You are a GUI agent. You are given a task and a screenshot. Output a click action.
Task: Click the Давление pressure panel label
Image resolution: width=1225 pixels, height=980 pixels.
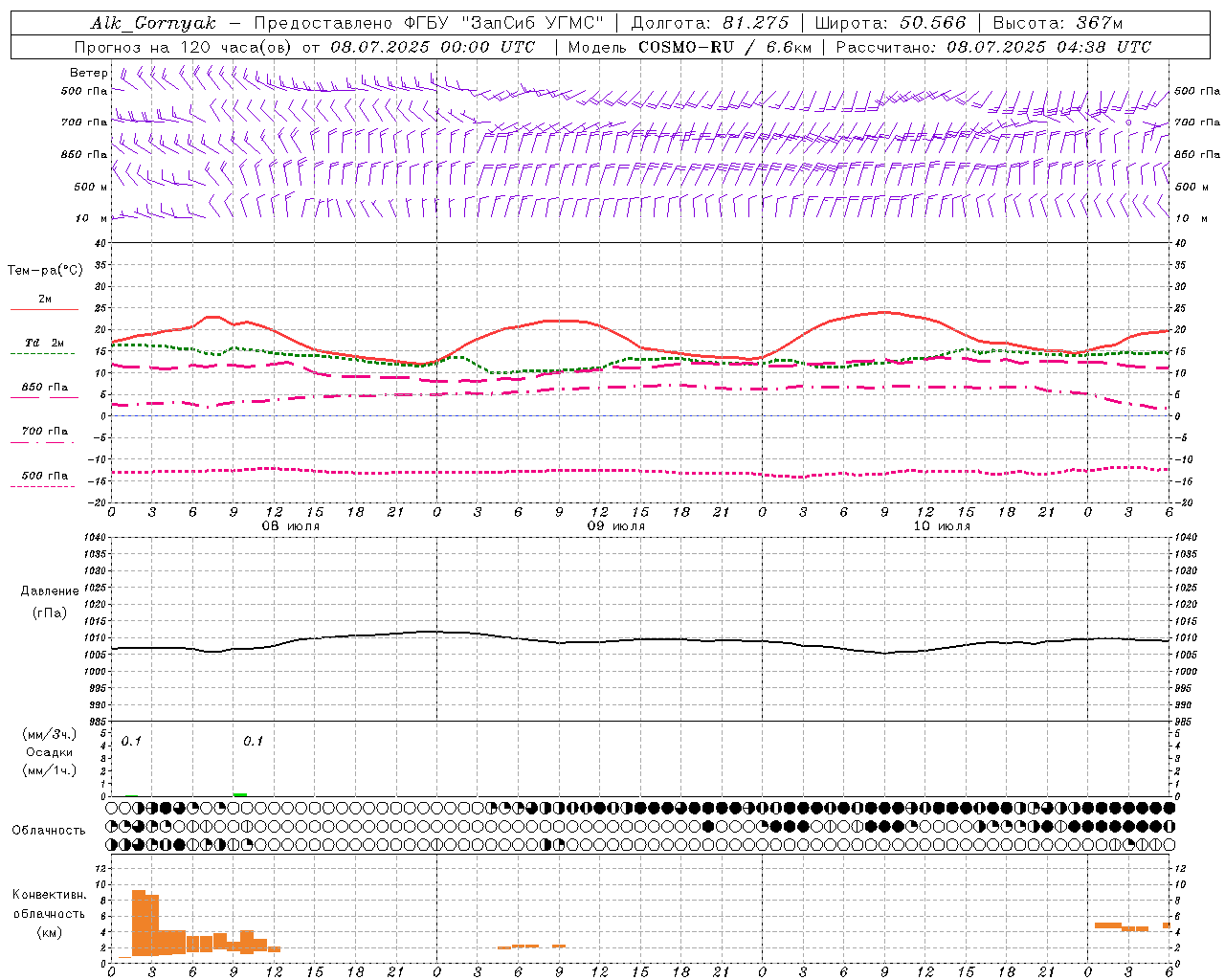click(x=50, y=591)
